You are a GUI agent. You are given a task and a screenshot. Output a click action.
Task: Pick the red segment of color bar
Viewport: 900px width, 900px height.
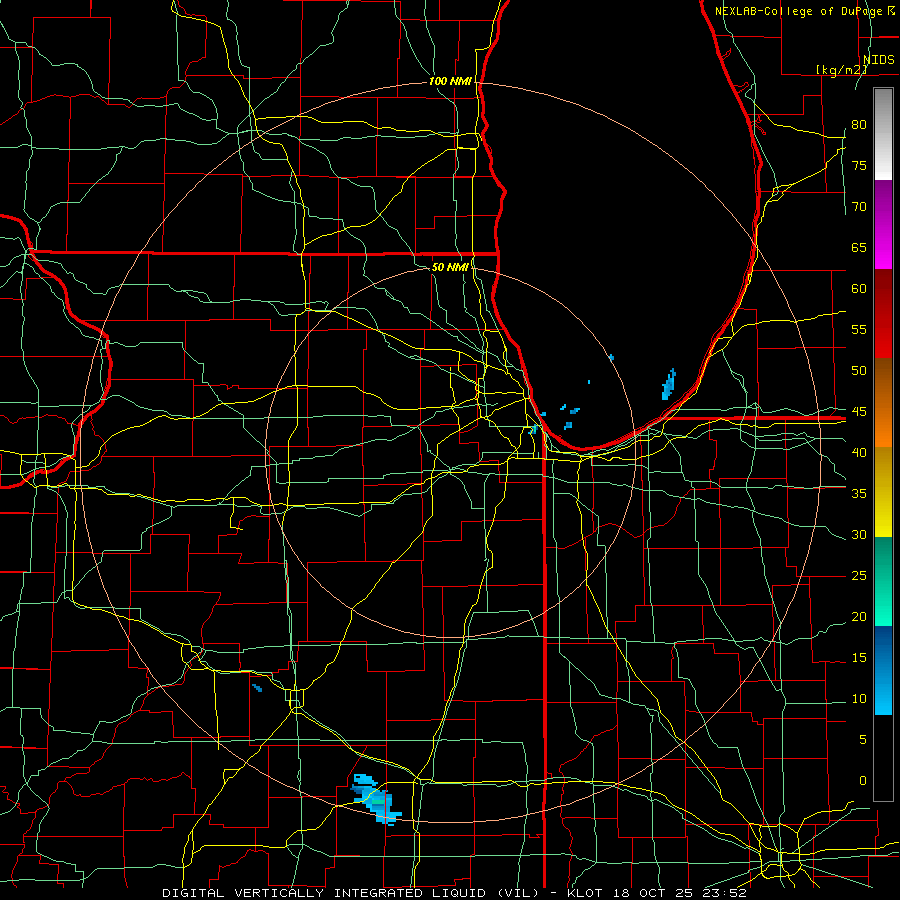[883, 314]
